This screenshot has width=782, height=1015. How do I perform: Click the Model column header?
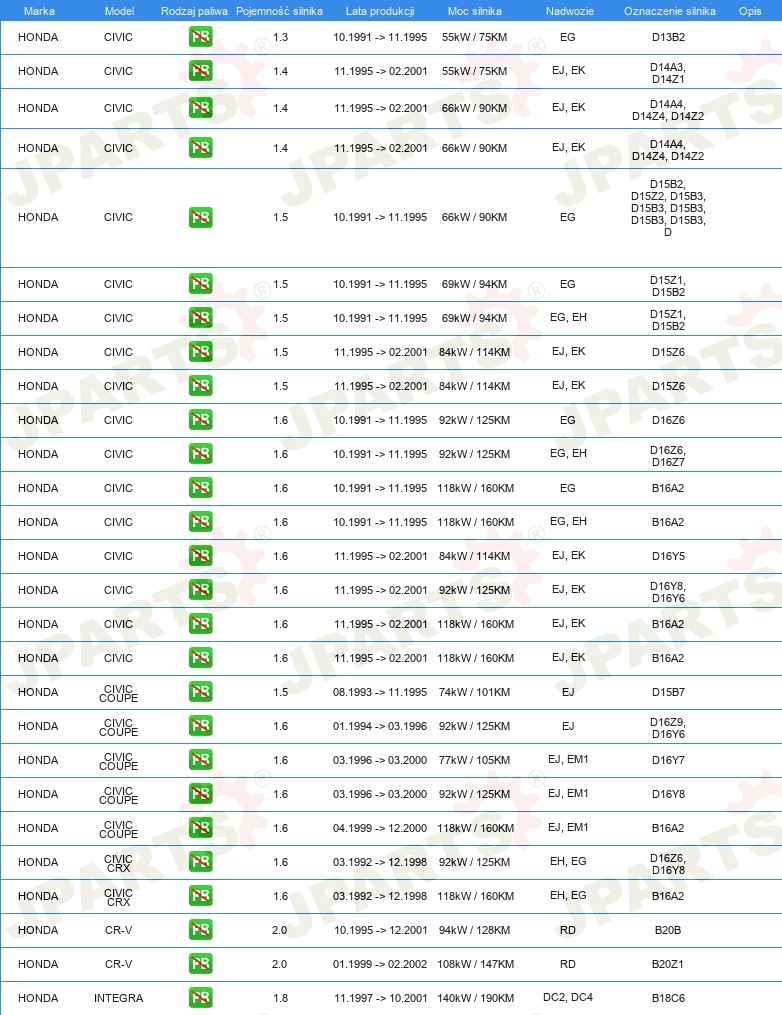119,11
